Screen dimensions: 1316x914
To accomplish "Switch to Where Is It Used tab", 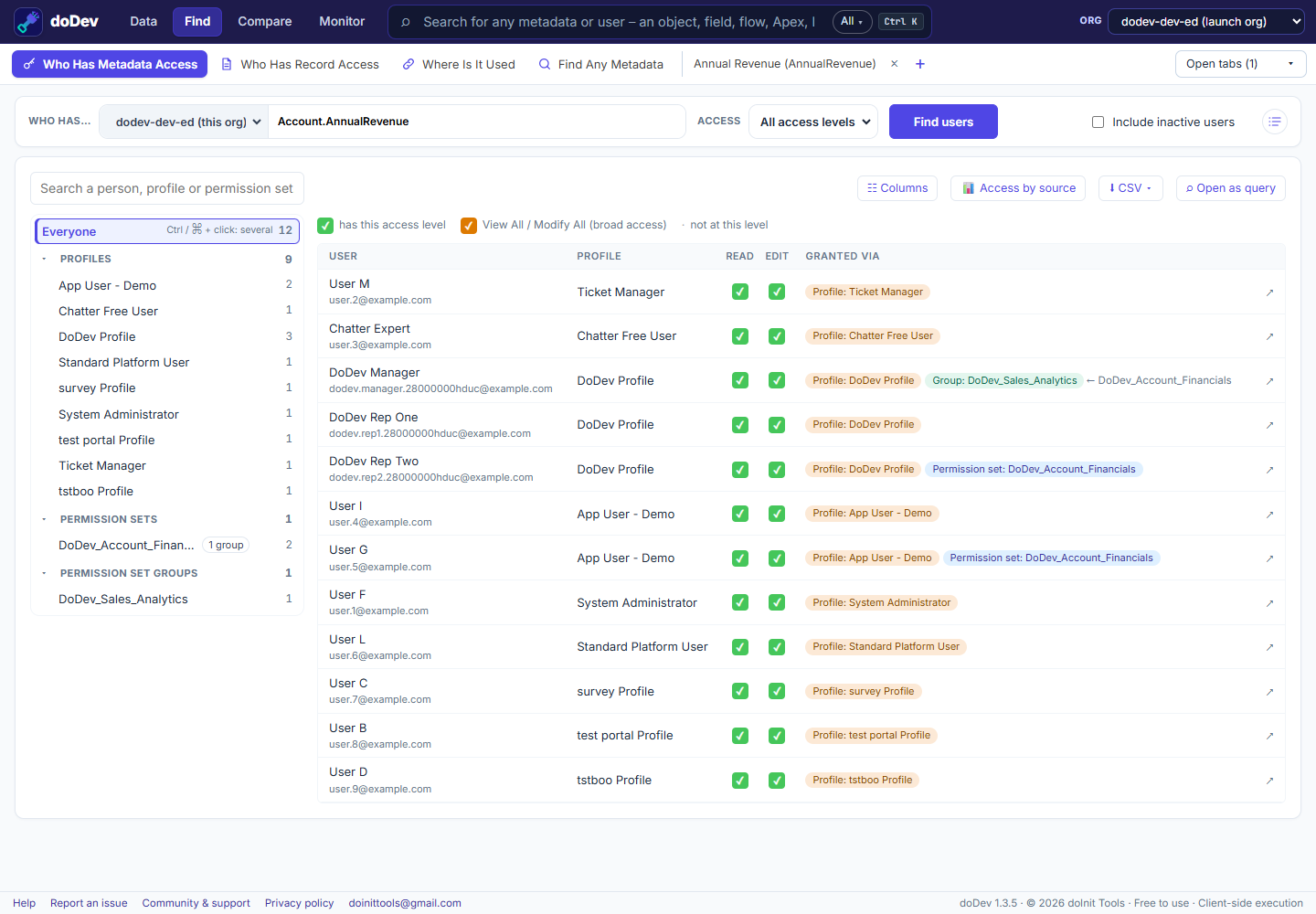I will pyautogui.click(x=459, y=64).
